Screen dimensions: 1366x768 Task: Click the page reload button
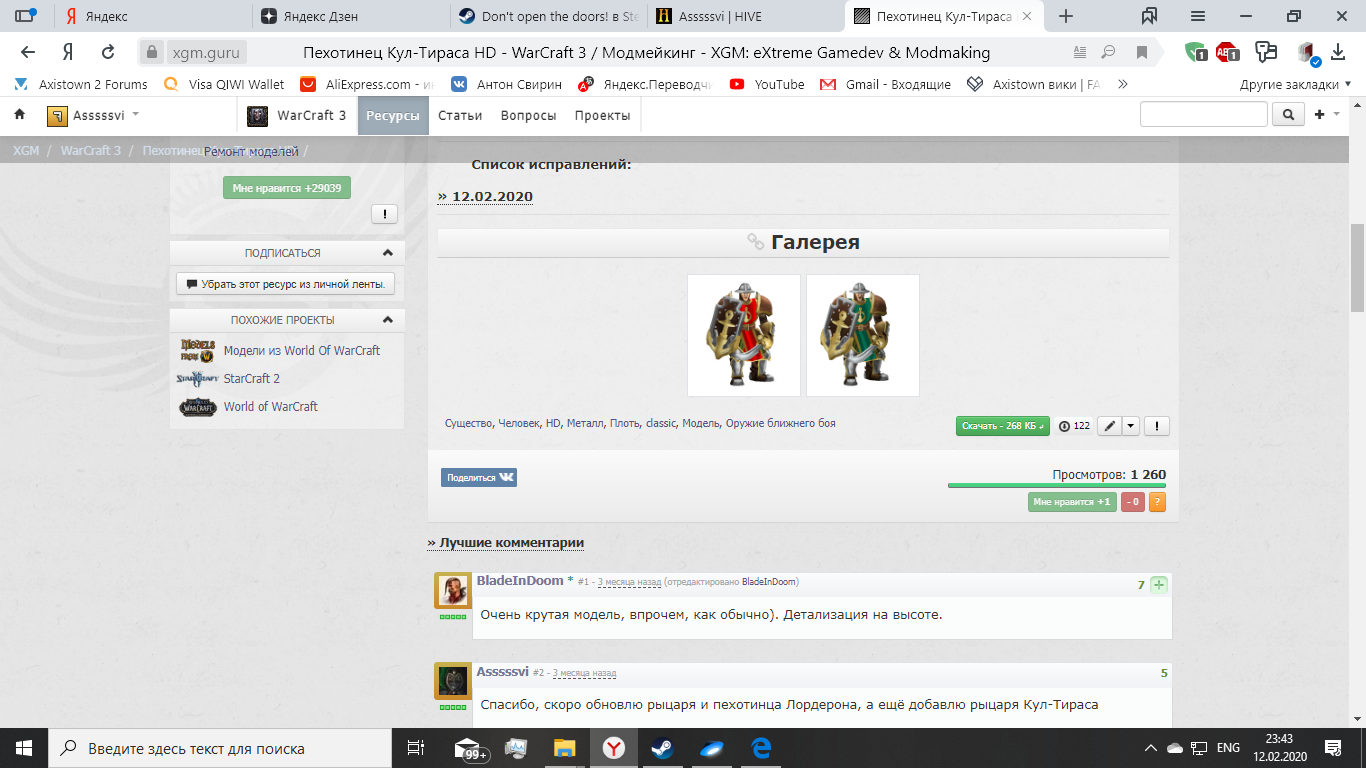tap(108, 52)
